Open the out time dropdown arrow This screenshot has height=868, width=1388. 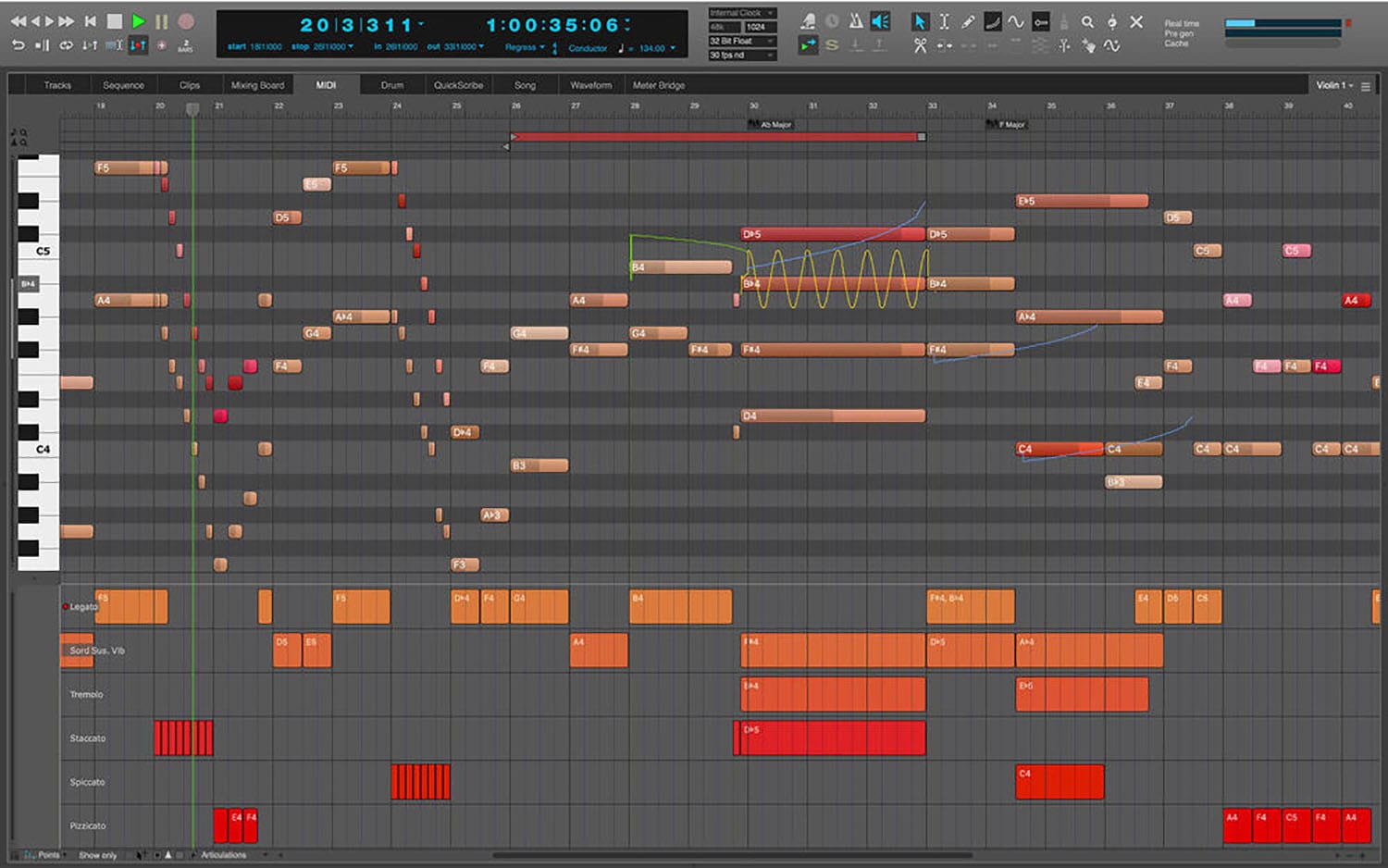[x=481, y=46]
